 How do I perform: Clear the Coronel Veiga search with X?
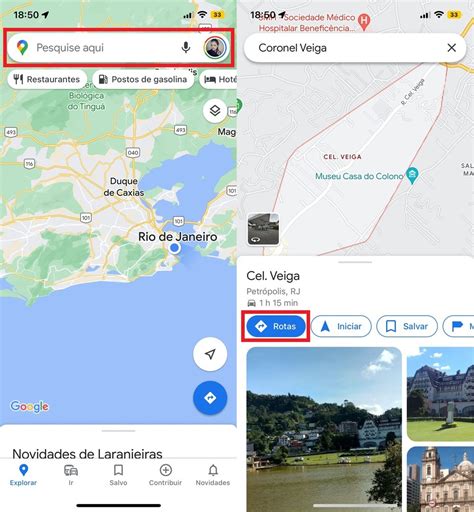tap(452, 48)
